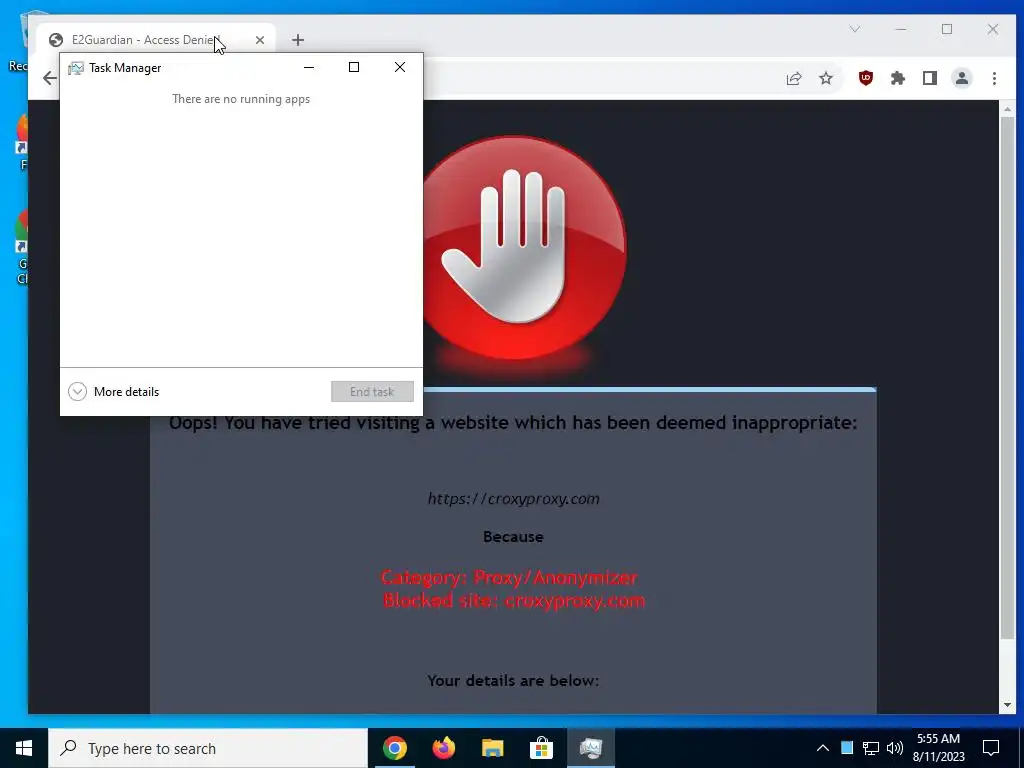Select the E2Guardian - Access Denied tab
The height and width of the screenshot is (768, 1024).
coord(157,40)
